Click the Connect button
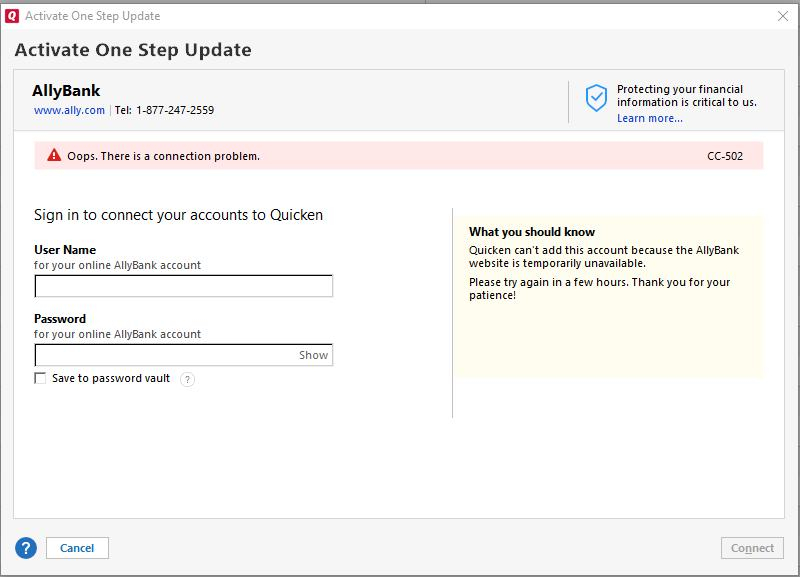 coord(752,548)
